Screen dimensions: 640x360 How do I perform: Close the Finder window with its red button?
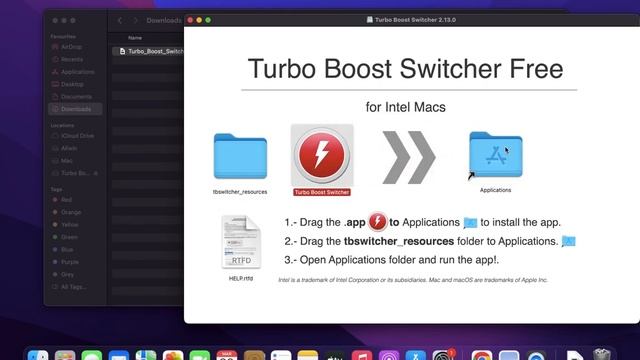[x=55, y=20]
